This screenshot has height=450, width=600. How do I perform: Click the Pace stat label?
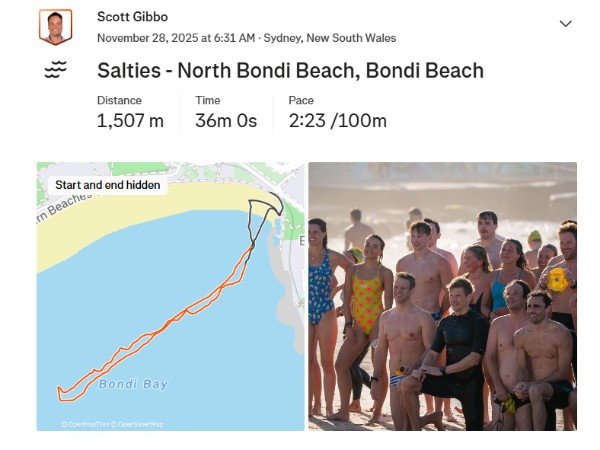coord(301,100)
